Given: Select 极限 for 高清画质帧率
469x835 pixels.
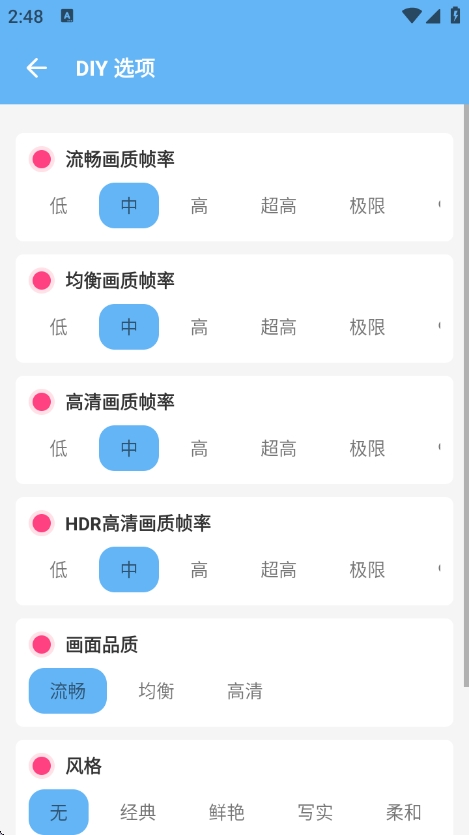Looking at the screenshot, I should coord(367,448).
